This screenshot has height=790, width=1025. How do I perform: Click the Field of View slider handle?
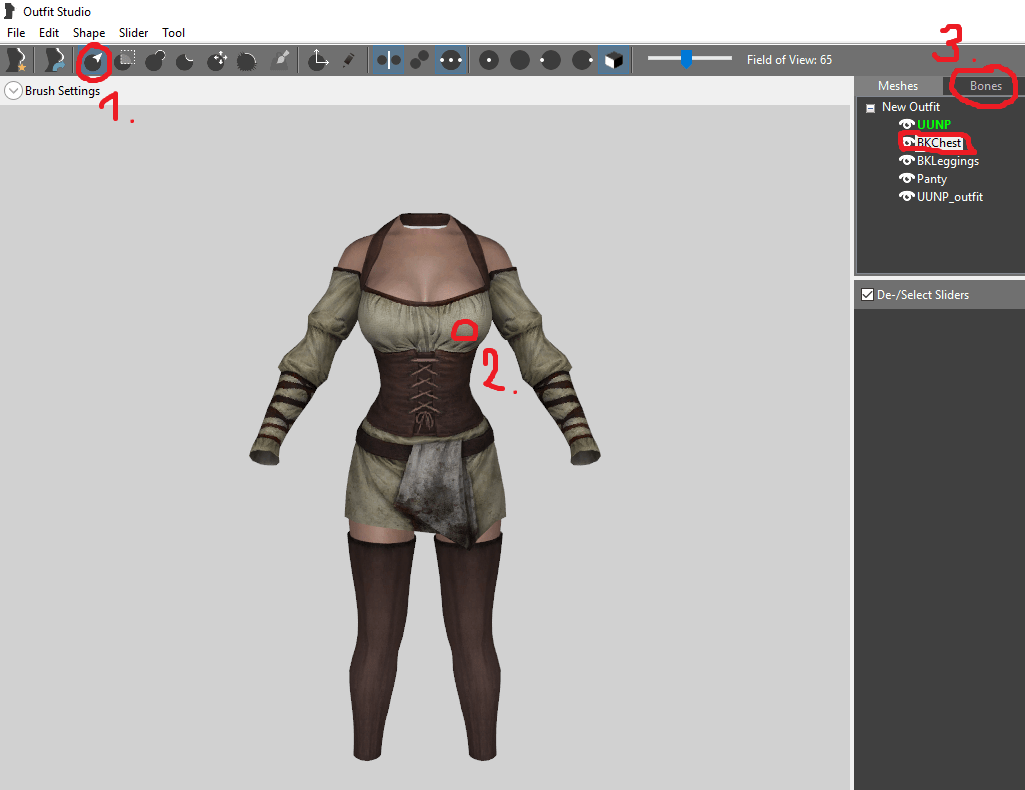click(686, 59)
